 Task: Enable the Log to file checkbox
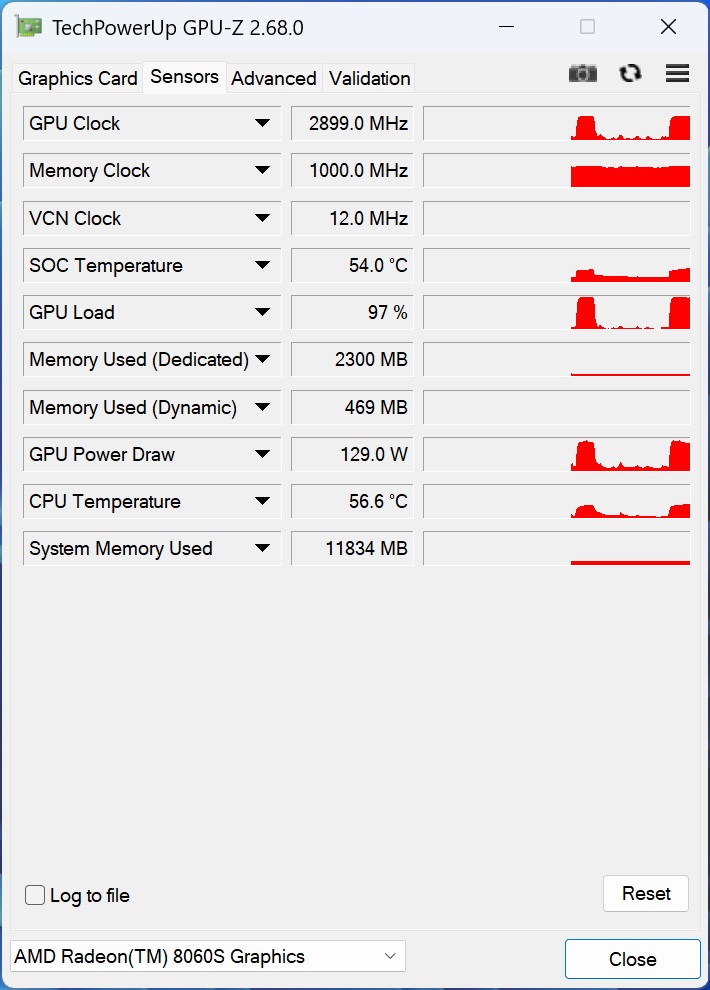pos(35,895)
